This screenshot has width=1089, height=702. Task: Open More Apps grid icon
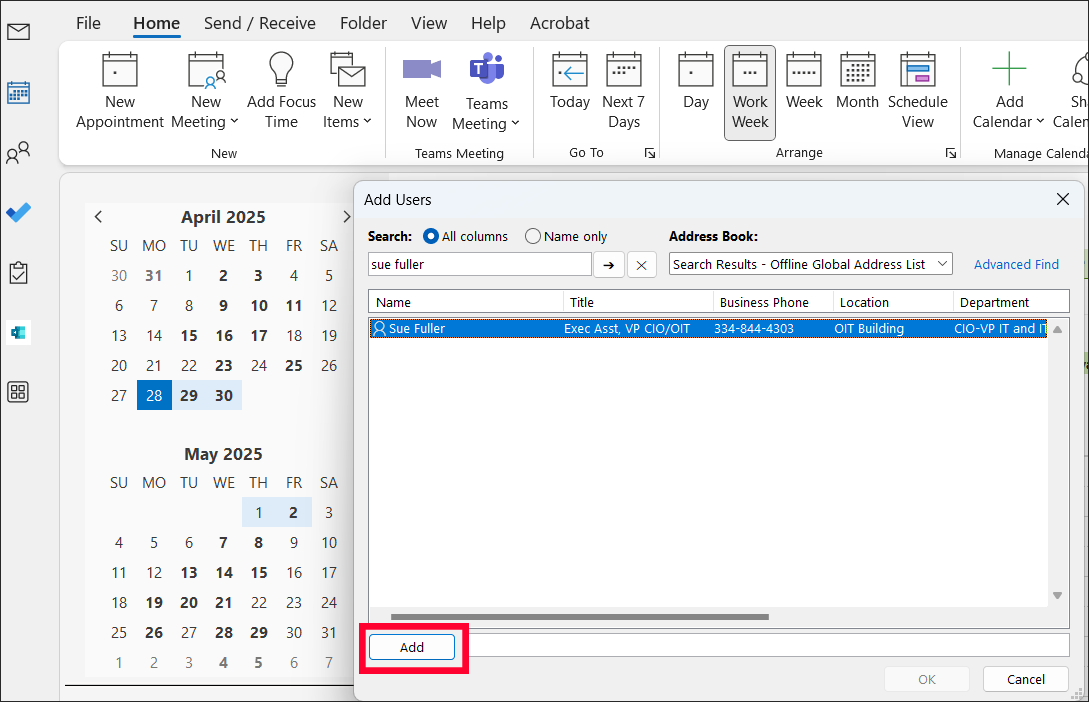pos(18,392)
